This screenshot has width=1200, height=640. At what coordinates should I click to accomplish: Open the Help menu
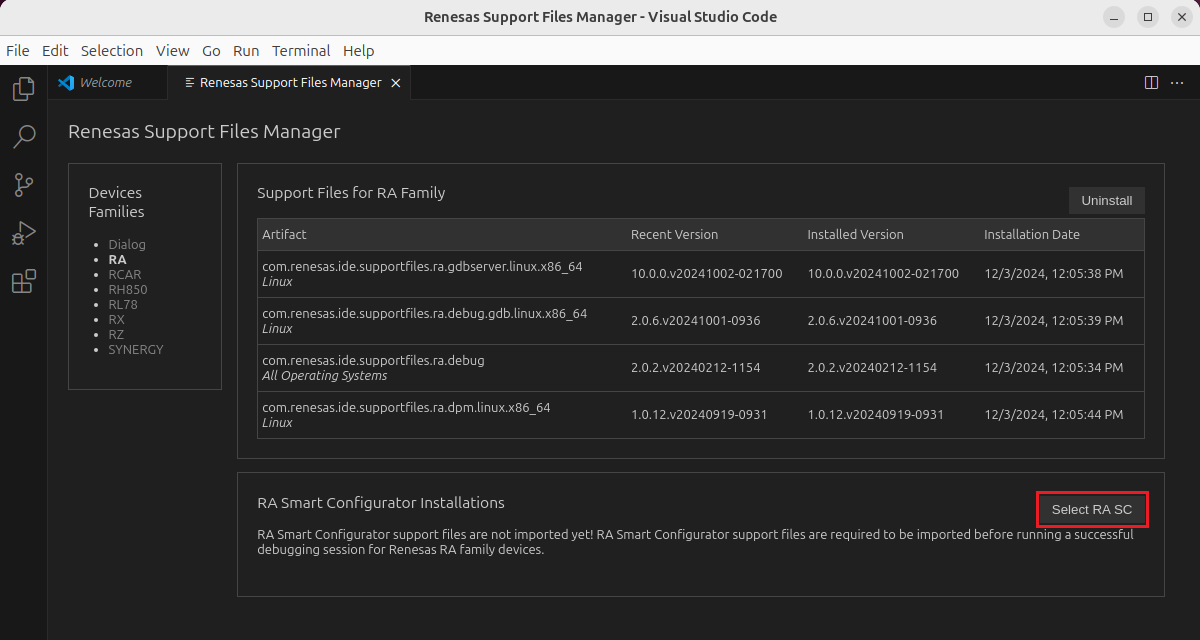[358, 51]
